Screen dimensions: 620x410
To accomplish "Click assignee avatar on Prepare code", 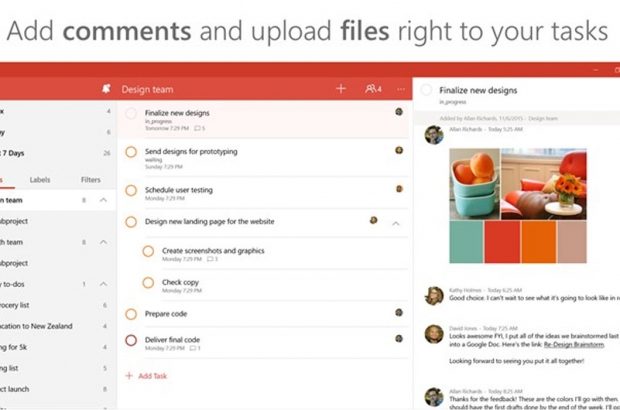I will point(399,313).
